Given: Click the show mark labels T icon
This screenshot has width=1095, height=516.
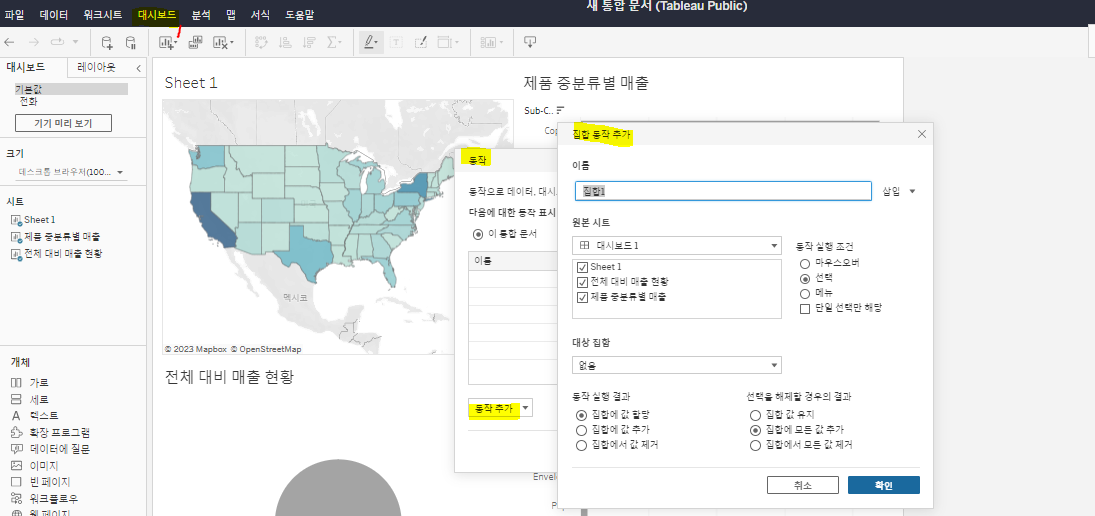Looking at the screenshot, I should click(396, 43).
